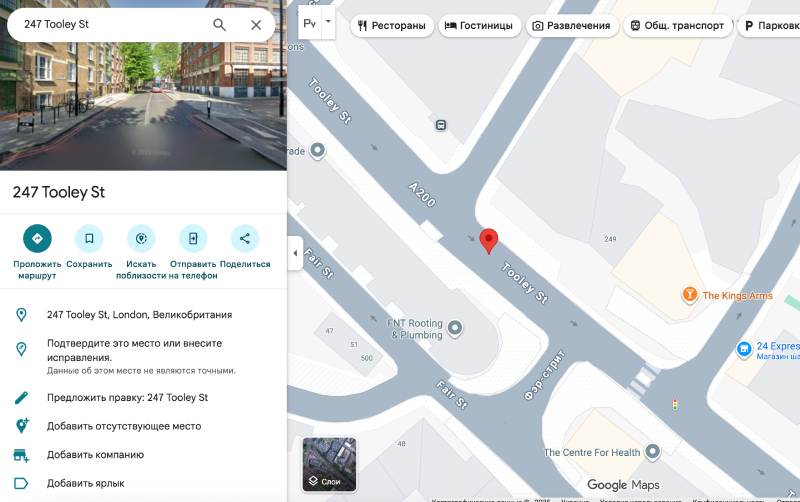Open the language input dropdown arrow
Screen dimensions: 800x502
(328, 21)
